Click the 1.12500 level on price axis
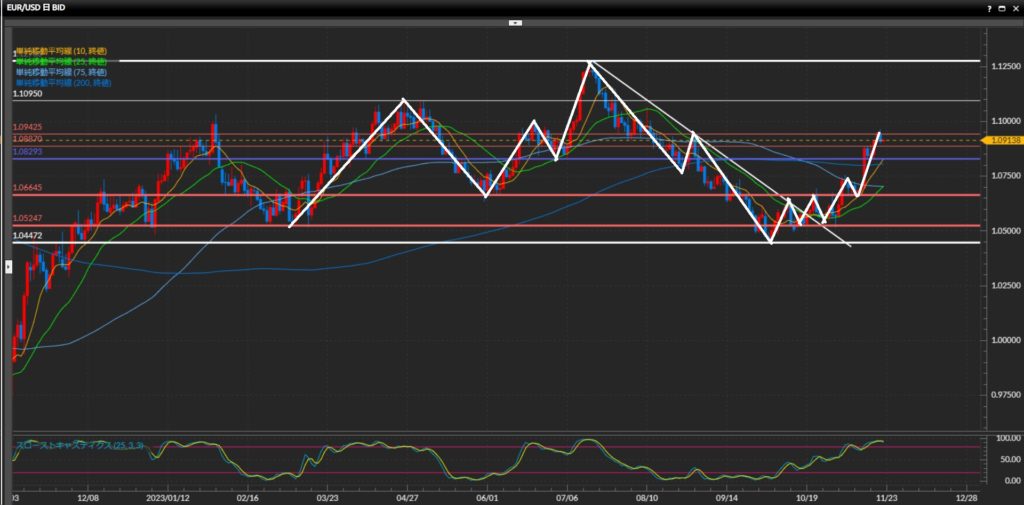 1001,66
